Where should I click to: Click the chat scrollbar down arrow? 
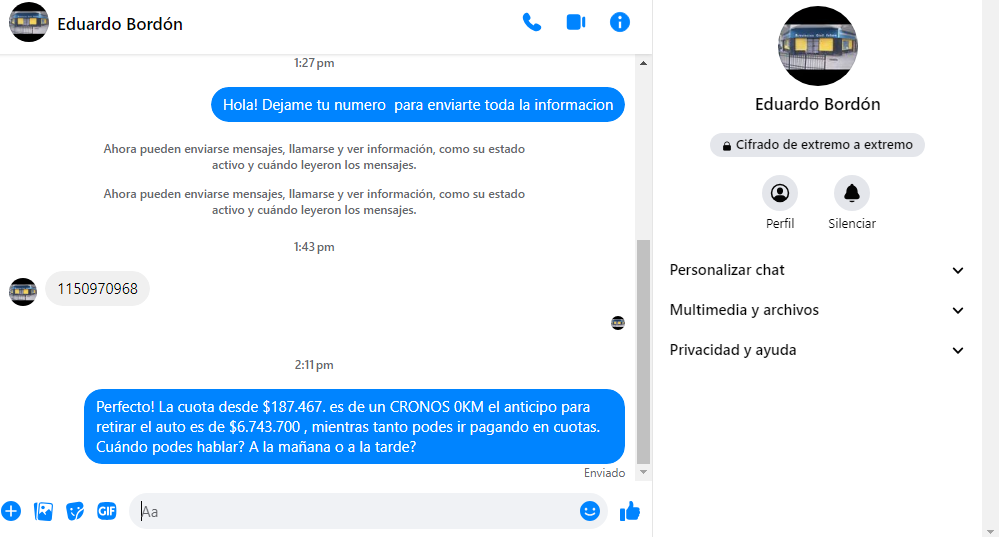pos(643,472)
